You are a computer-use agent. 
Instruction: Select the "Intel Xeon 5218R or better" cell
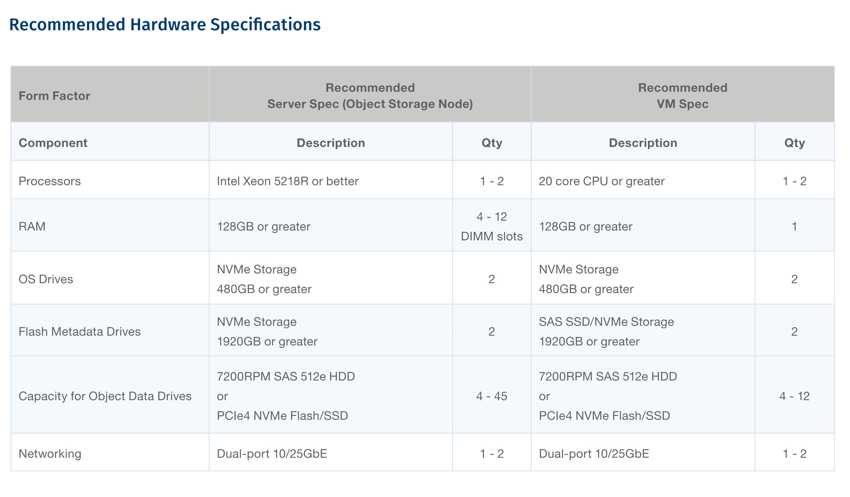(x=288, y=181)
